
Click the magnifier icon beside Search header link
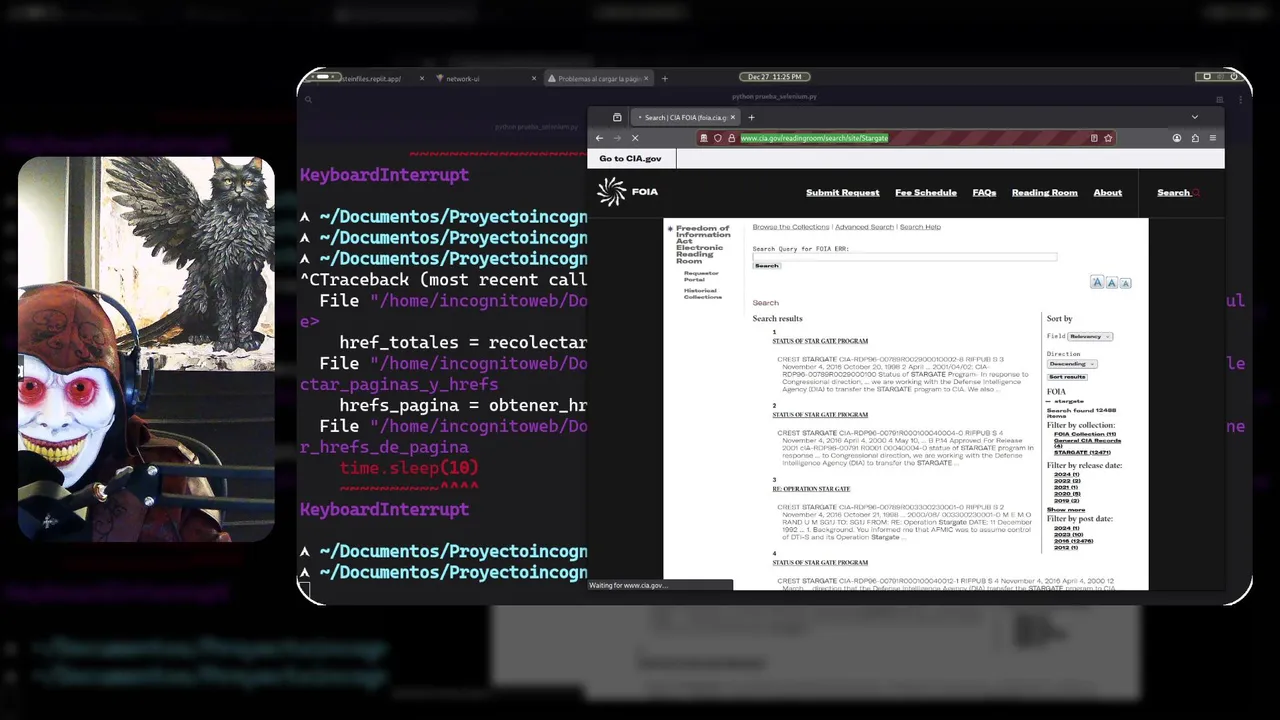click(x=1195, y=193)
